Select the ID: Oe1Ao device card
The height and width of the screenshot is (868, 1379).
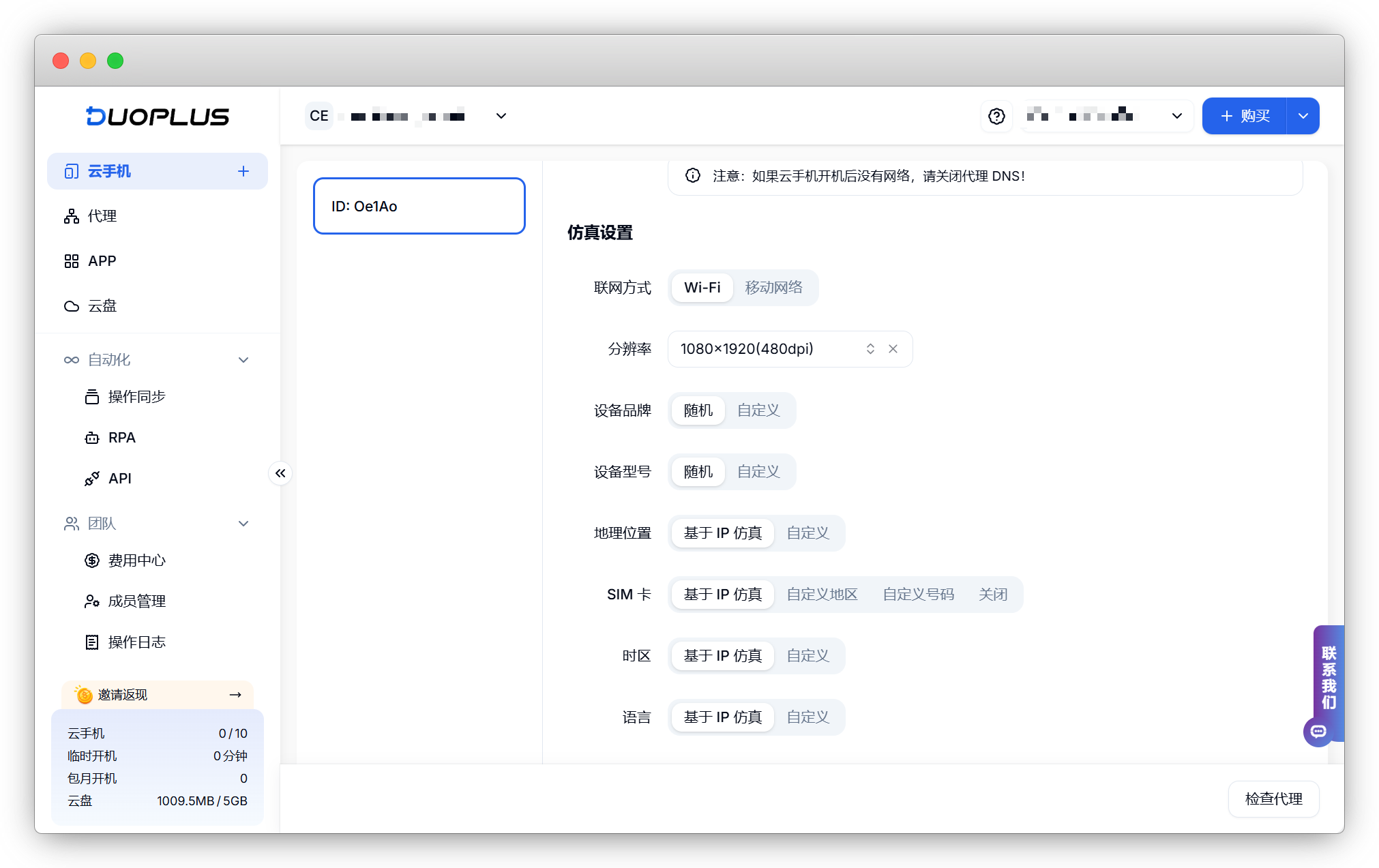click(x=419, y=206)
